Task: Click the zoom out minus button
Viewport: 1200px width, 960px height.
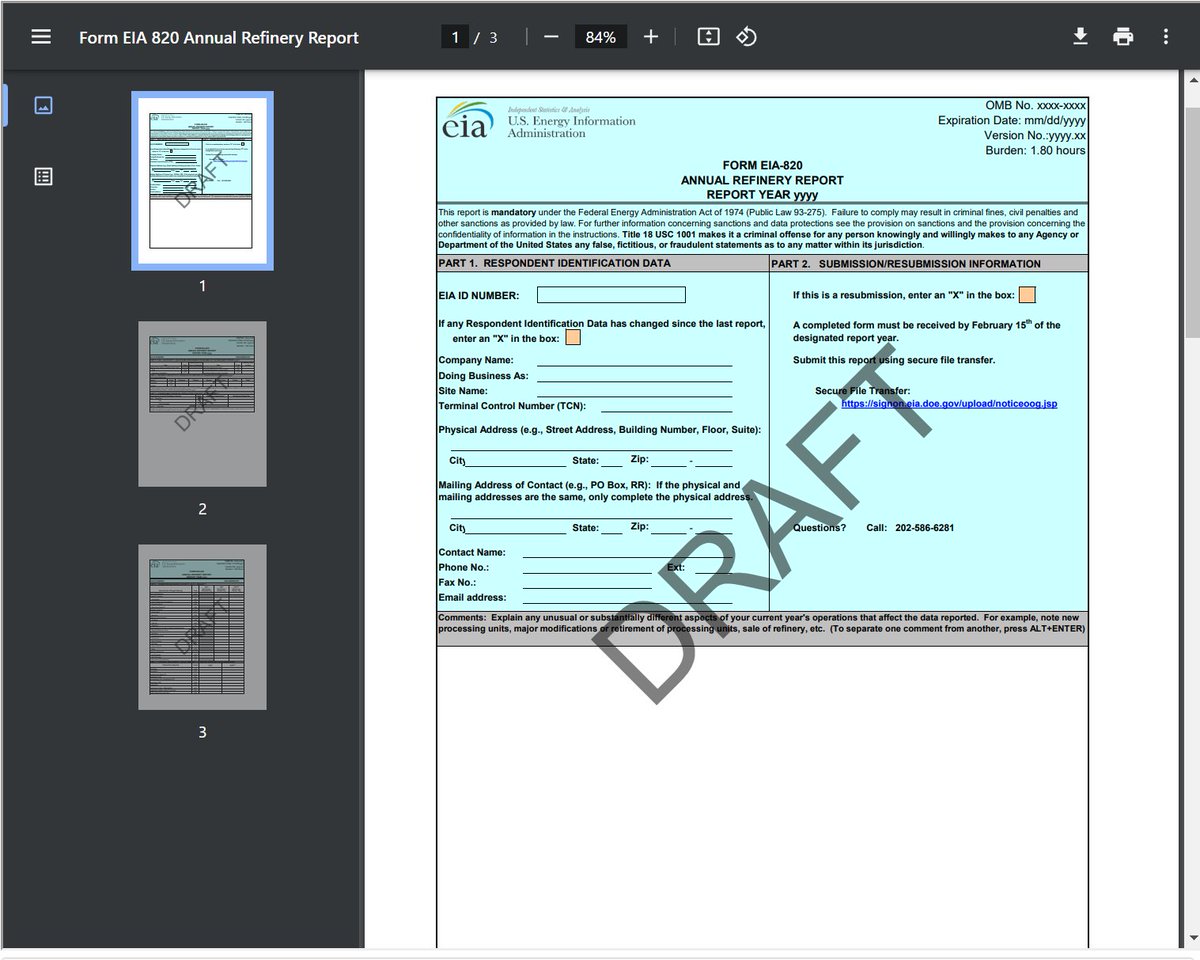Action: pos(551,37)
